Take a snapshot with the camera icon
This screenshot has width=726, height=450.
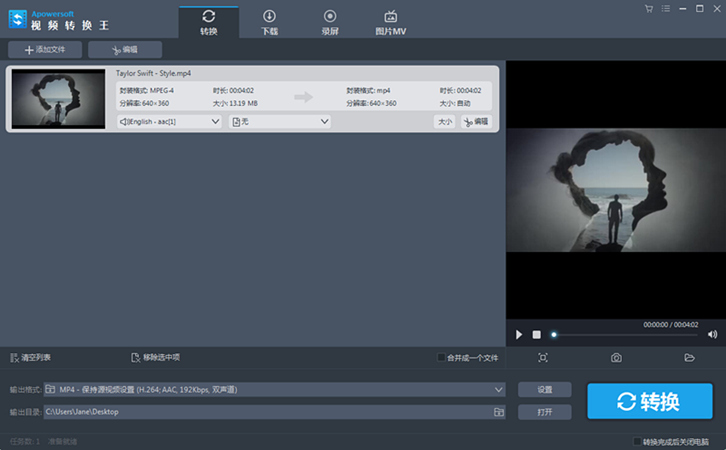(616, 358)
